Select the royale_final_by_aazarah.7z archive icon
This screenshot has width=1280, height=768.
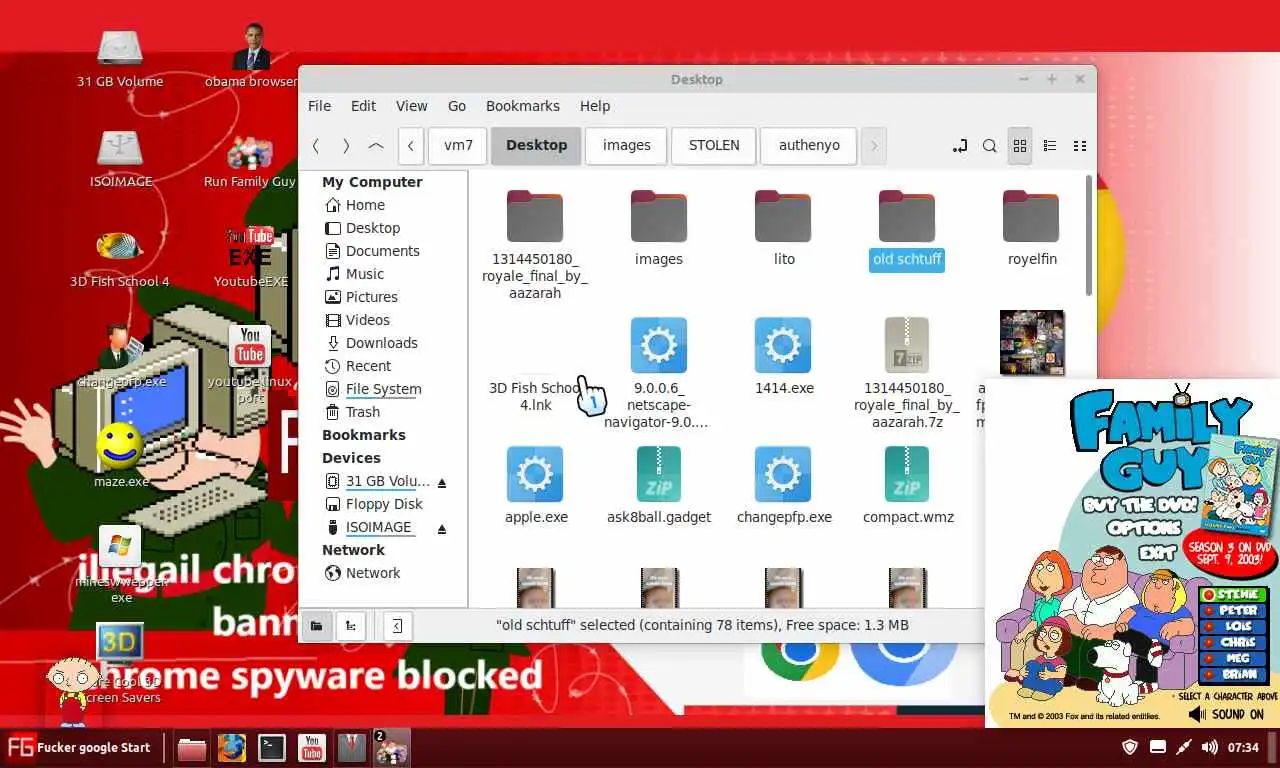(x=907, y=345)
